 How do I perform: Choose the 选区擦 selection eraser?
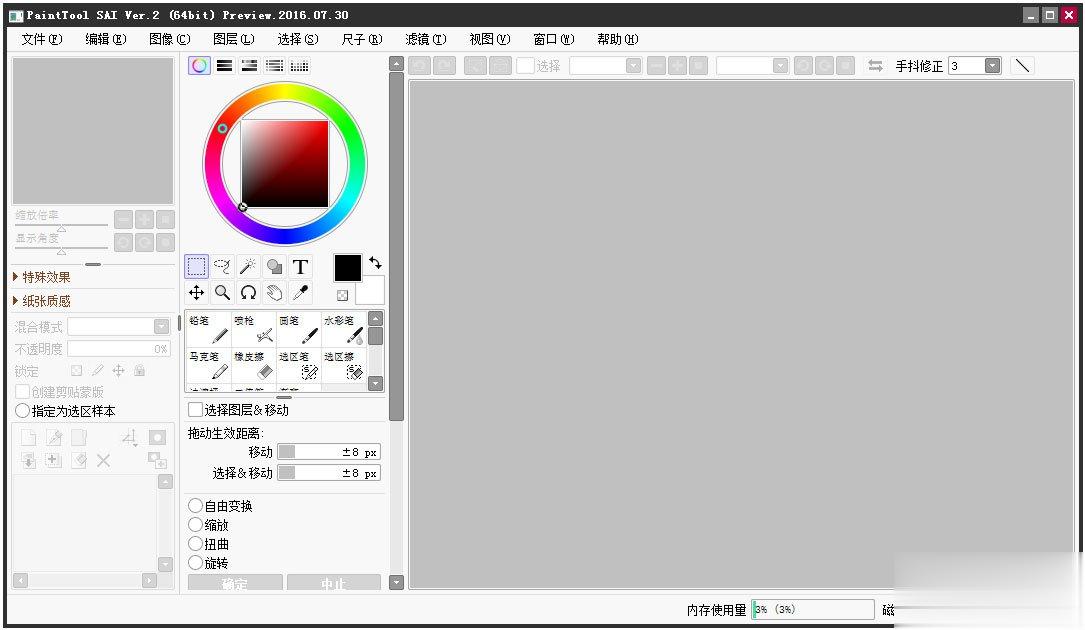(344, 365)
